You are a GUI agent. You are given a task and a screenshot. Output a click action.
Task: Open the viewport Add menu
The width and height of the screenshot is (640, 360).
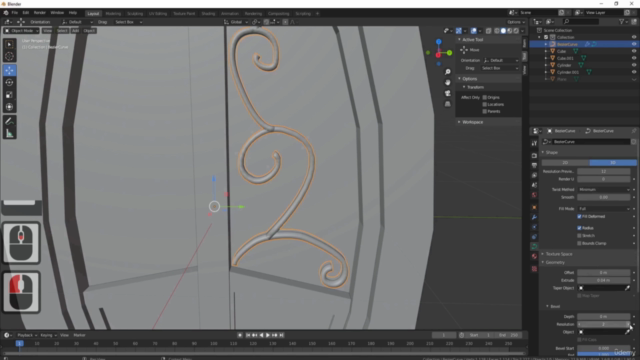pos(75,31)
